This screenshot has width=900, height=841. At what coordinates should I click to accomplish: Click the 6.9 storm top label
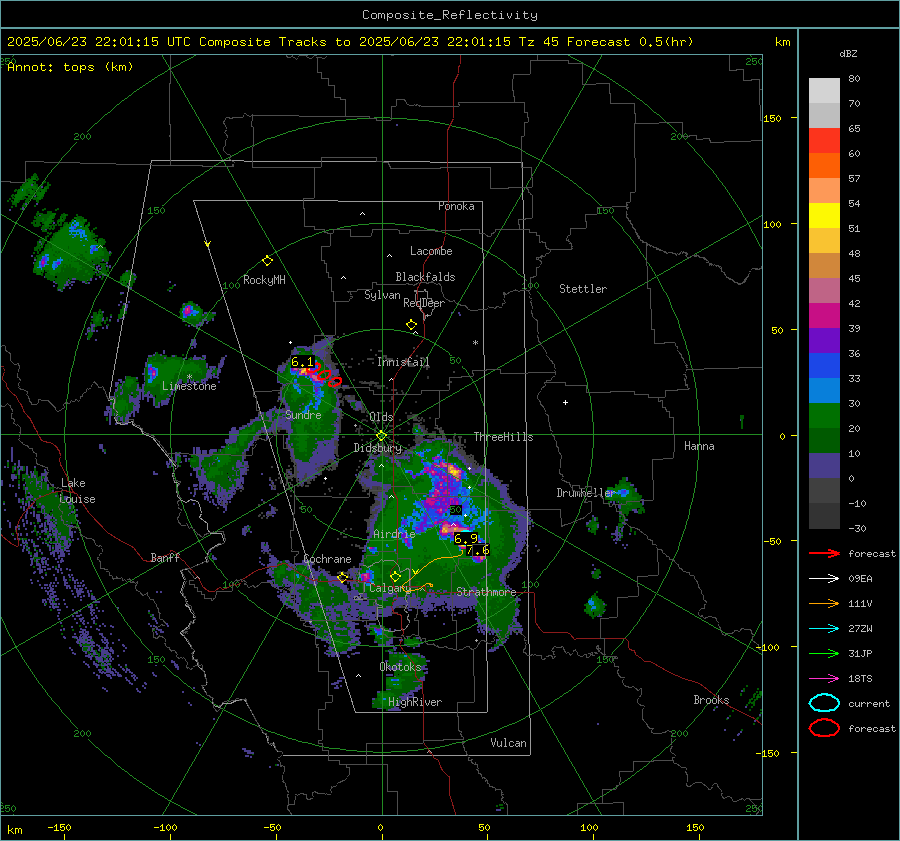pos(465,538)
